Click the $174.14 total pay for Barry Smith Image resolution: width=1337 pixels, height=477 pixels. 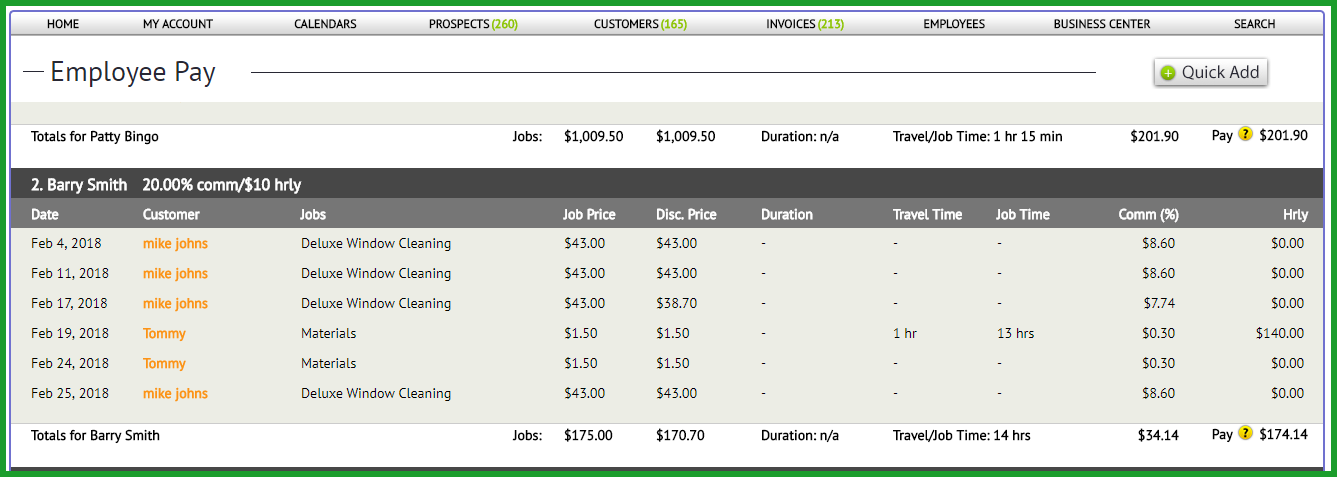(x=1284, y=435)
